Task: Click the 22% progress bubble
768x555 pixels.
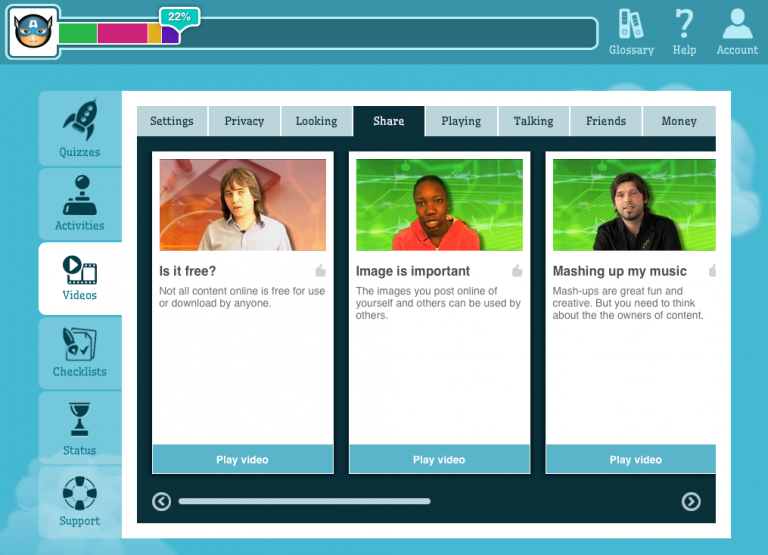Action: 179,17
